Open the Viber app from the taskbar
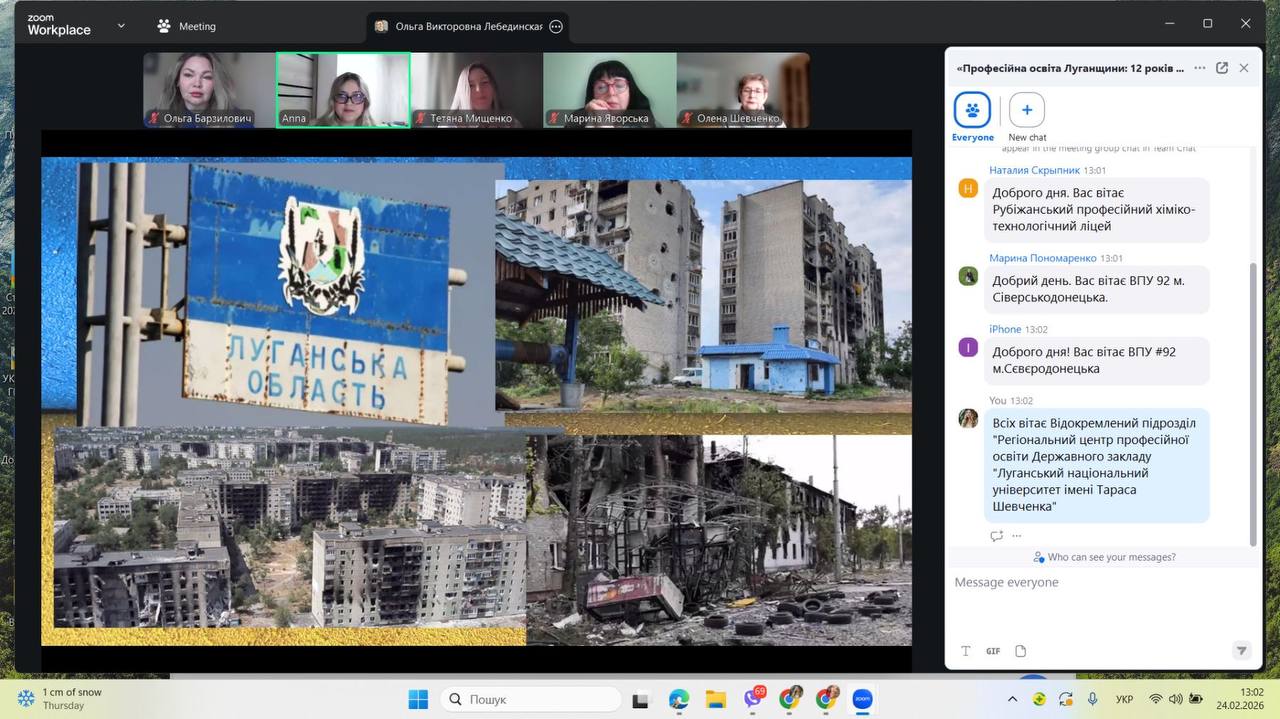This screenshot has width=1280, height=719. click(x=753, y=699)
